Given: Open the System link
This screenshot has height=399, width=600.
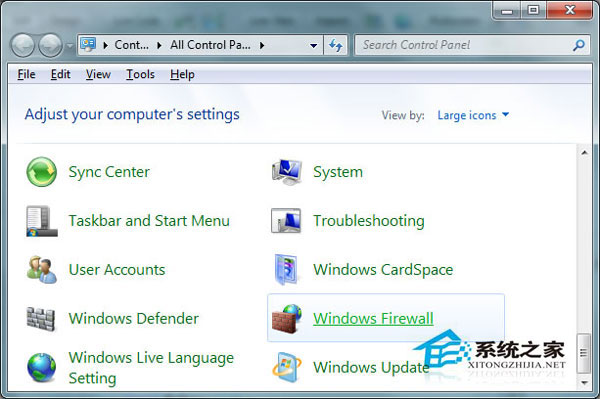Looking at the screenshot, I should 338,172.
